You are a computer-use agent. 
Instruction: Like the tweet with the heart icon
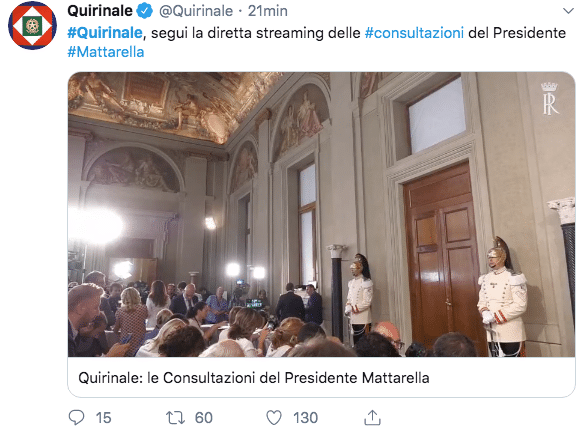pos(274,418)
